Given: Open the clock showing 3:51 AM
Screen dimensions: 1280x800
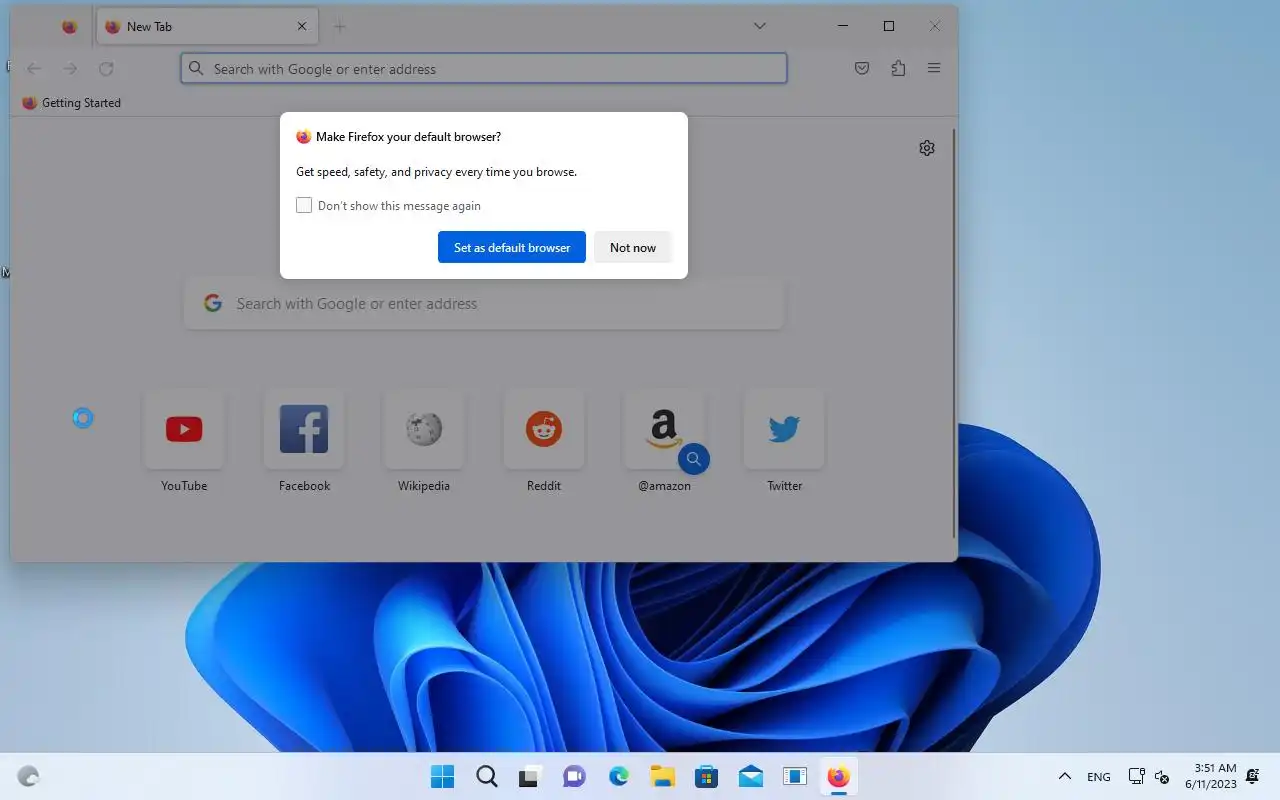Looking at the screenshot, I should [1211, 776].
